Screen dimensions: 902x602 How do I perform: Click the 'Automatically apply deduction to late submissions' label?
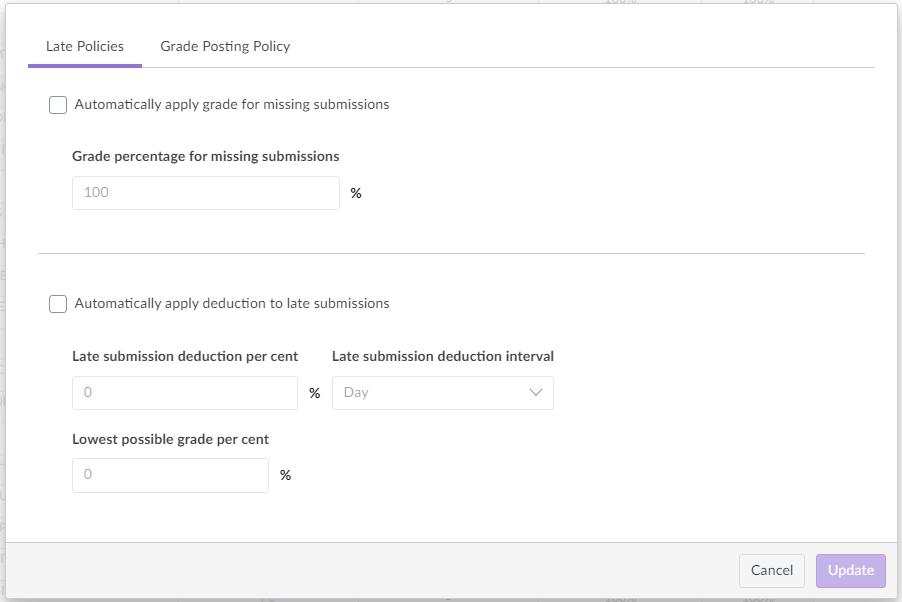[x=232, y=303]
